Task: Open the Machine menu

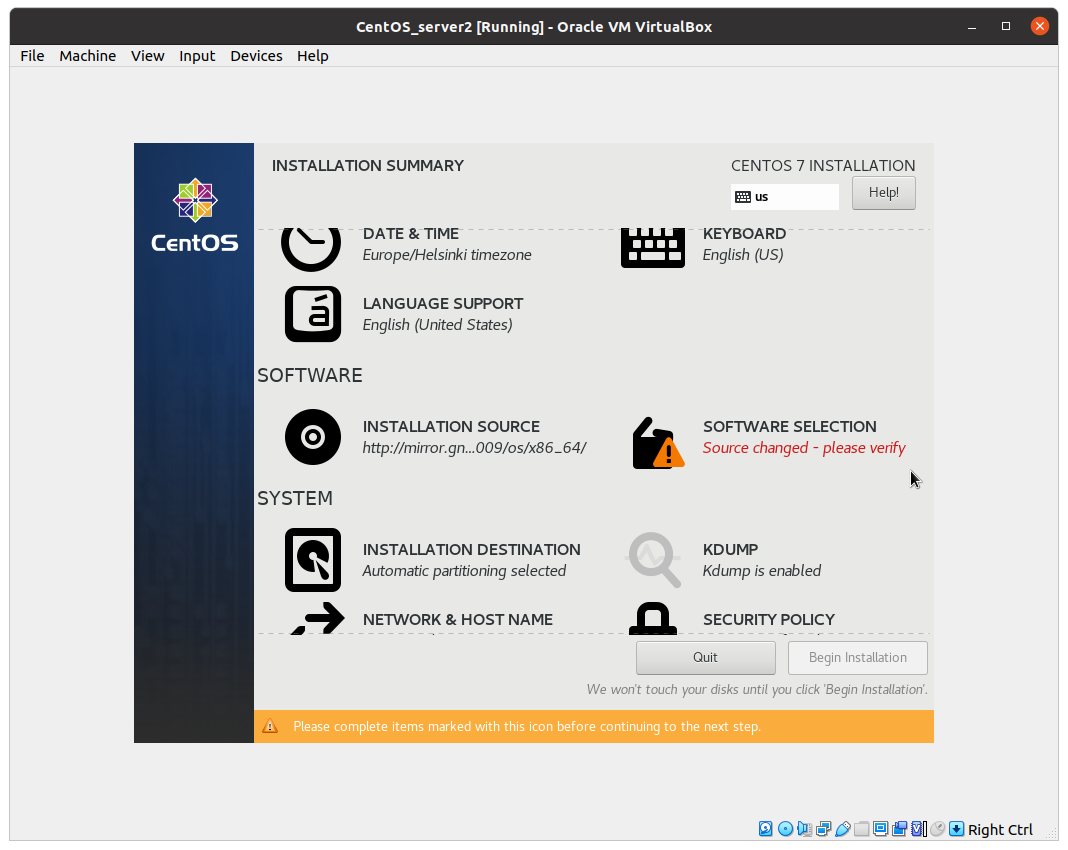Action: [x=87, y=56]
